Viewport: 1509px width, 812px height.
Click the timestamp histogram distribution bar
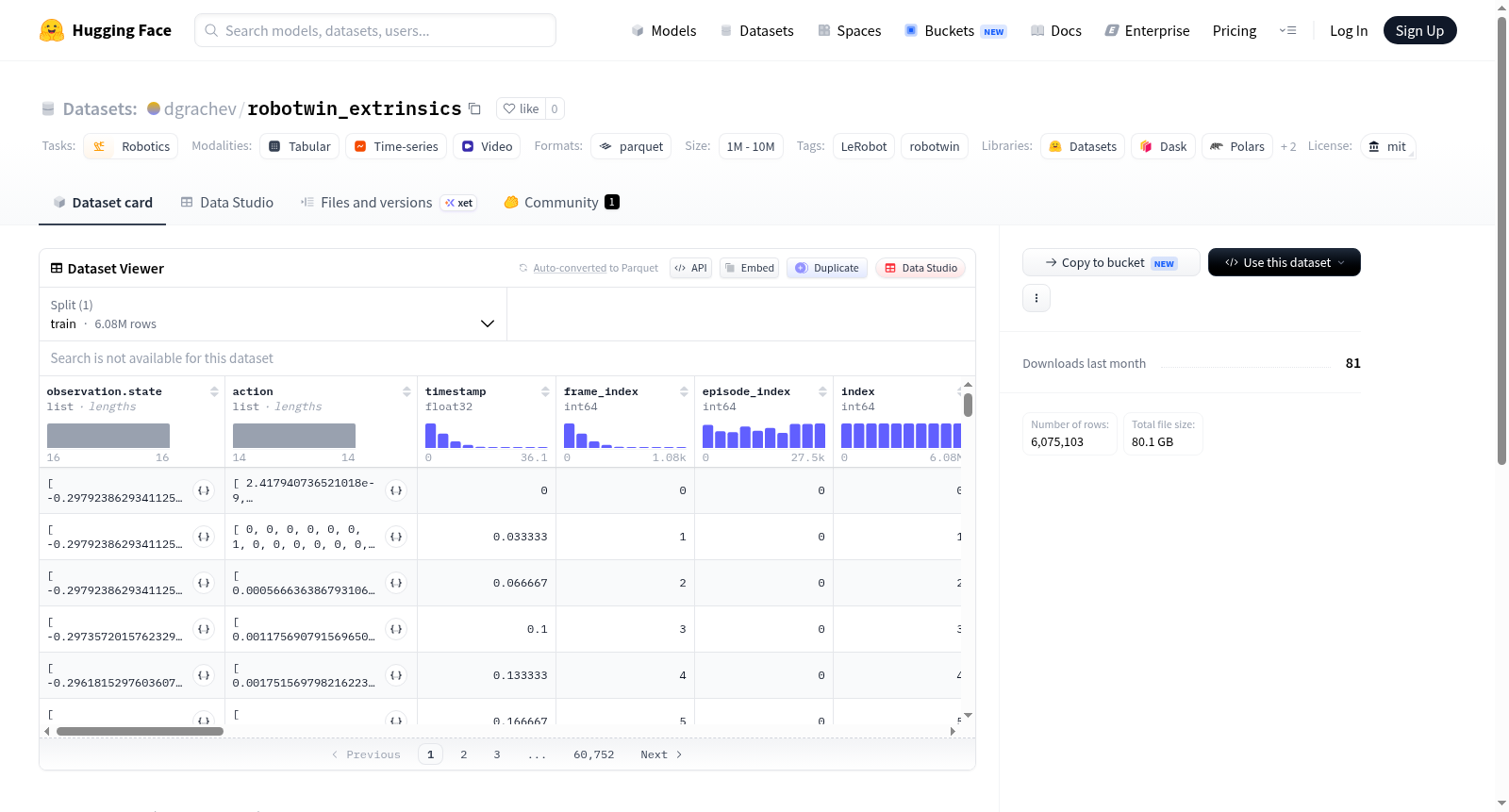[487, 436]
